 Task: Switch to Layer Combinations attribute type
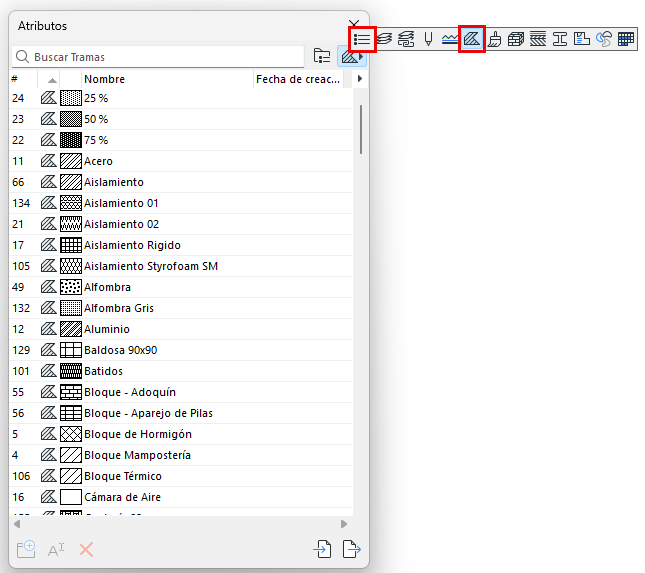[406, 39]
